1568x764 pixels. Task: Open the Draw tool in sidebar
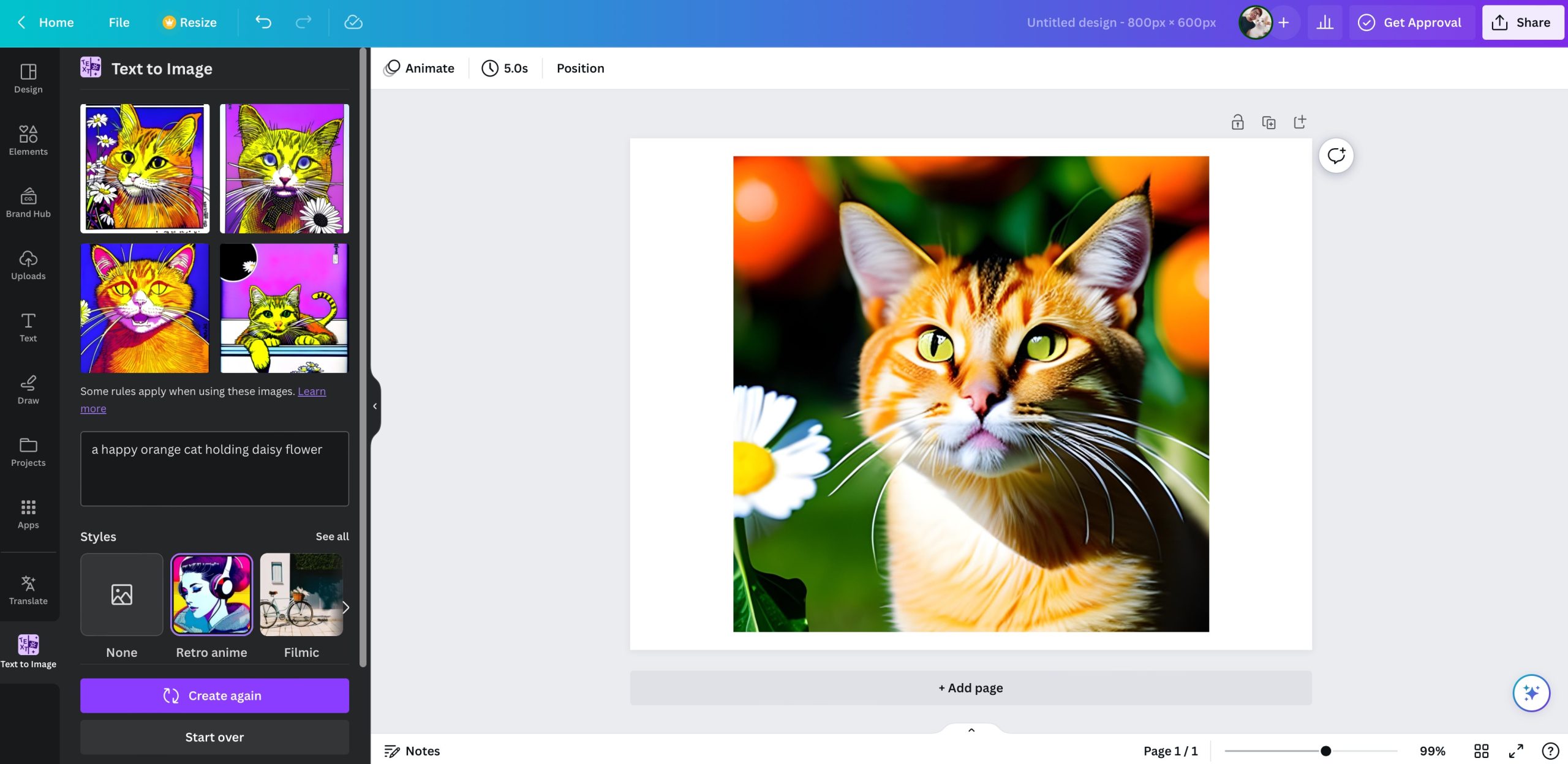coord(28,389)
